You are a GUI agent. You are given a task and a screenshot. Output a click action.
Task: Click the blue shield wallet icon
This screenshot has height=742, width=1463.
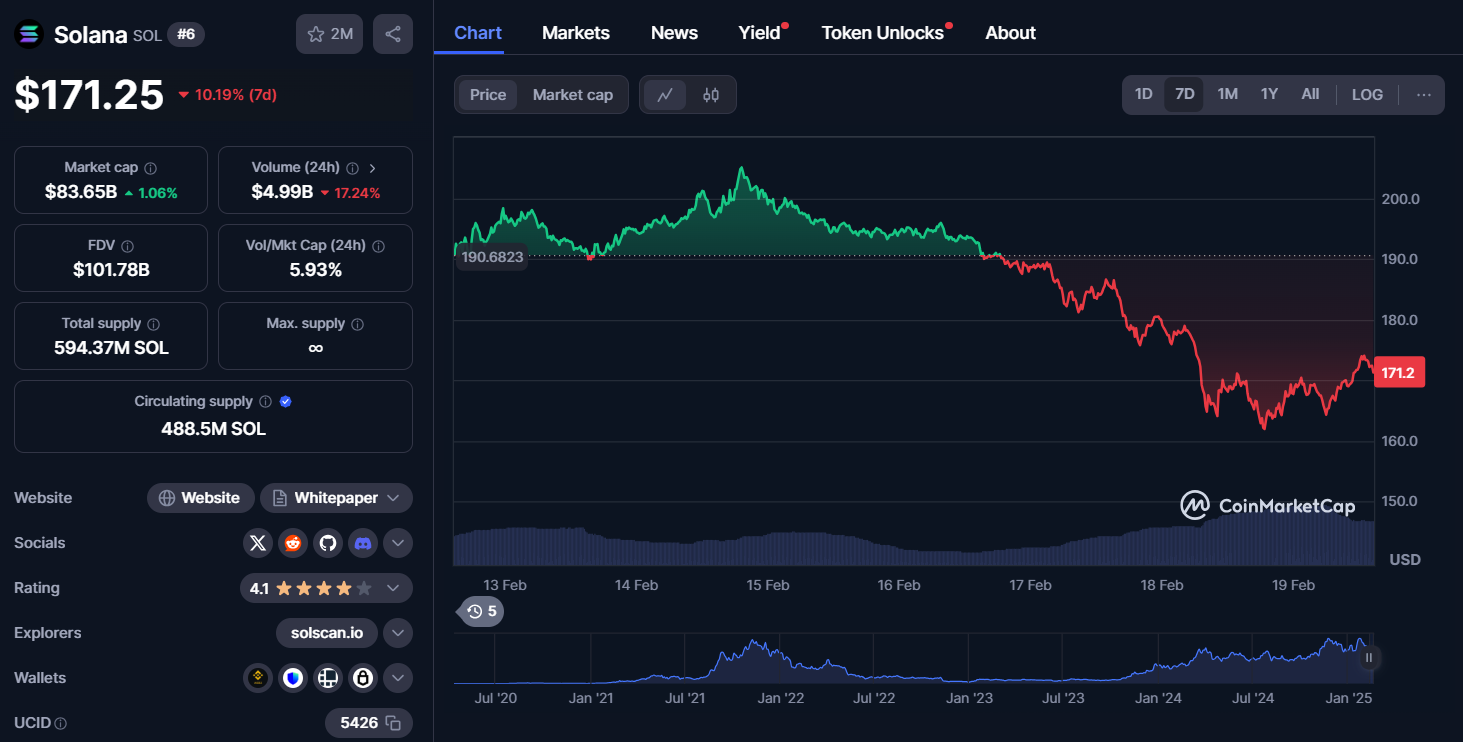293,678
